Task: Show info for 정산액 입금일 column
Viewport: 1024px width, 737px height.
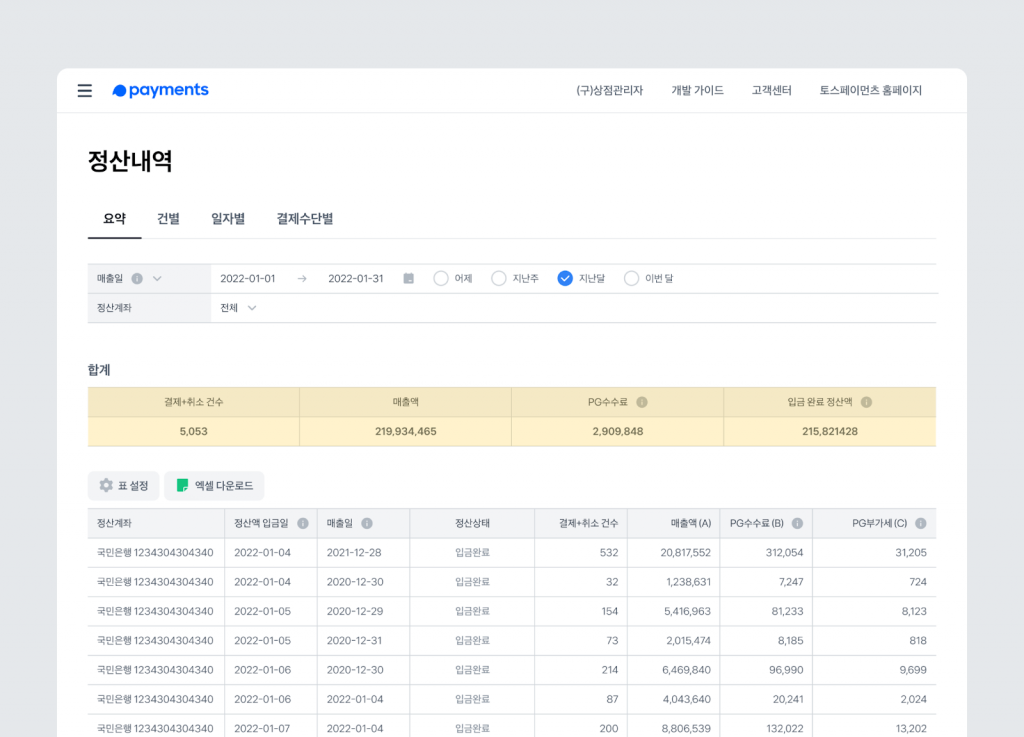Action: pos(303,524)
